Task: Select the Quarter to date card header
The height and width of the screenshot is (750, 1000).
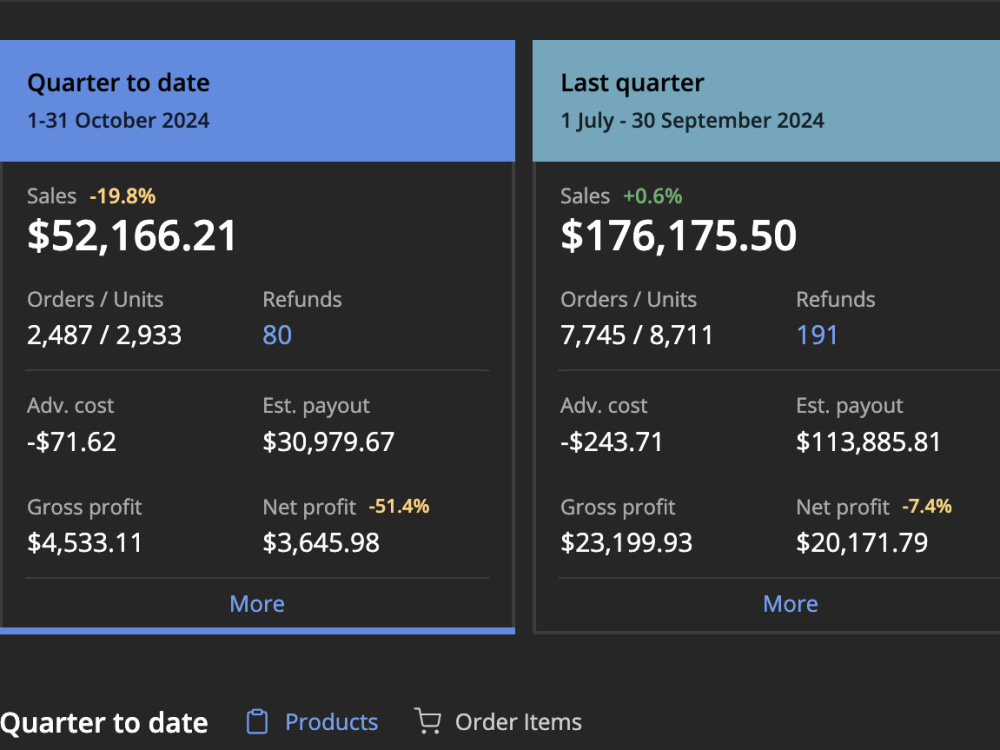Action: coord(257,101)
